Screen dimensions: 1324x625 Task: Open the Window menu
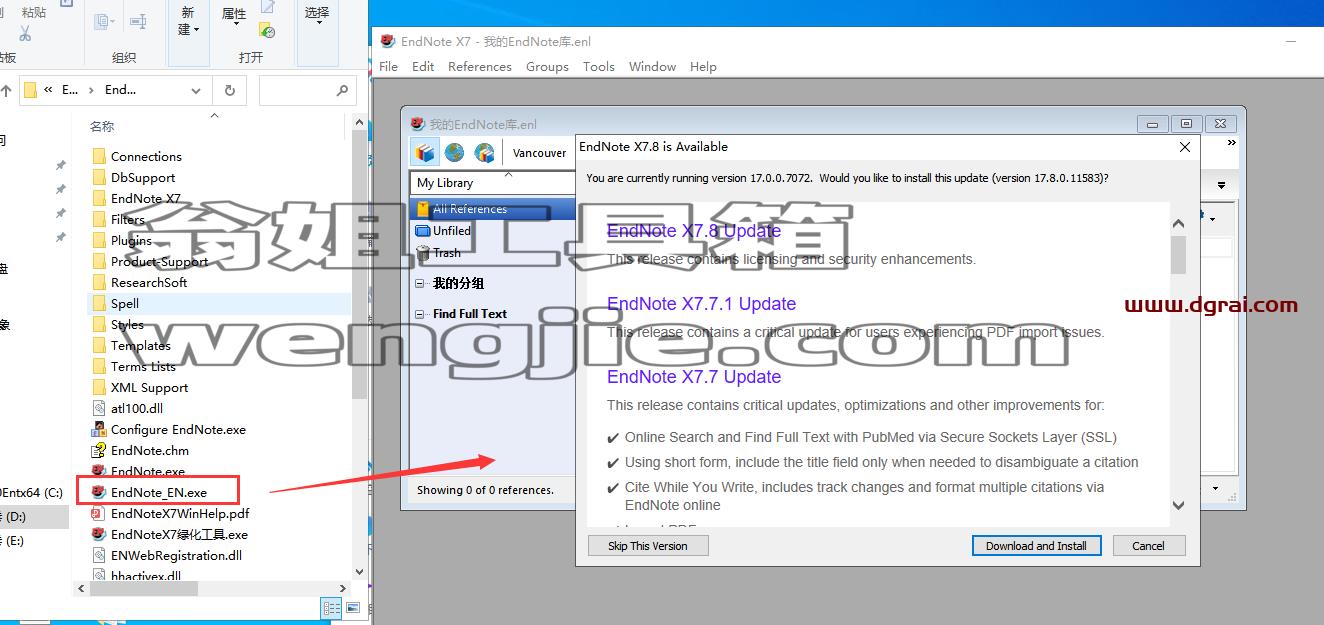652,67
